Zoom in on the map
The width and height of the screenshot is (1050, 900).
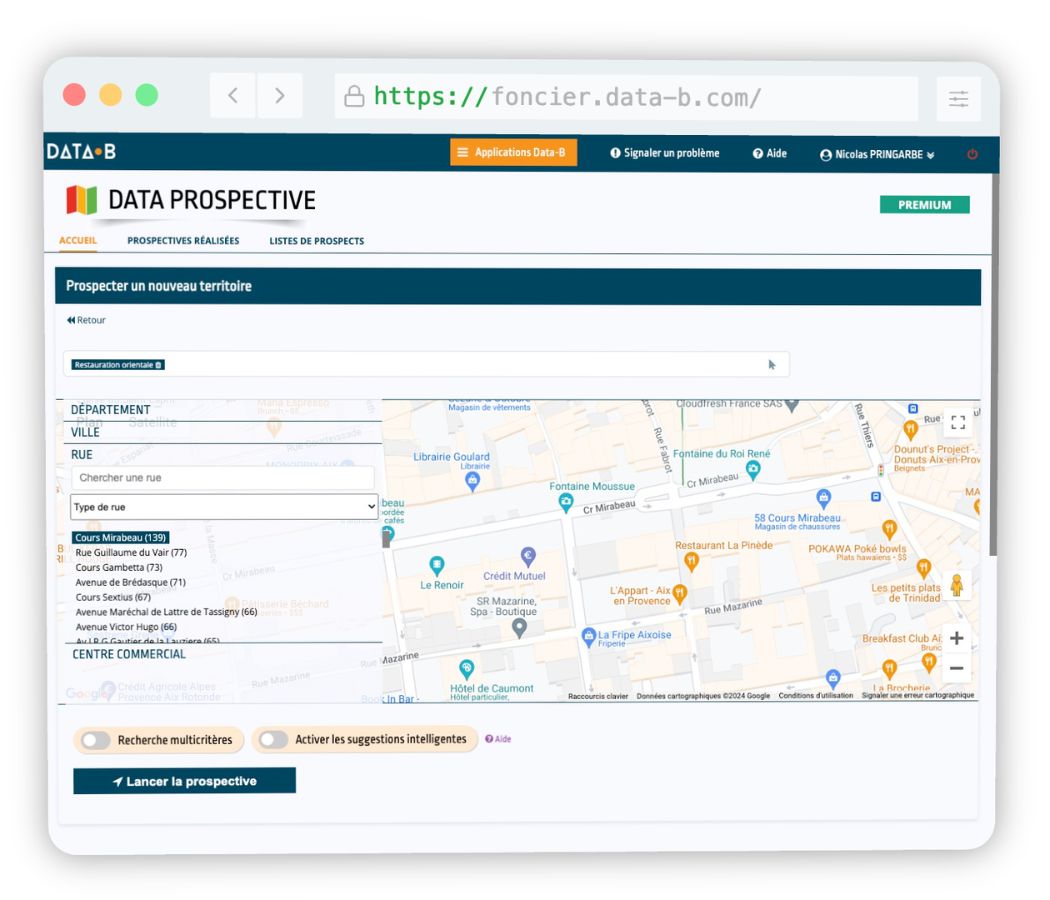click(x=956, y=638)
